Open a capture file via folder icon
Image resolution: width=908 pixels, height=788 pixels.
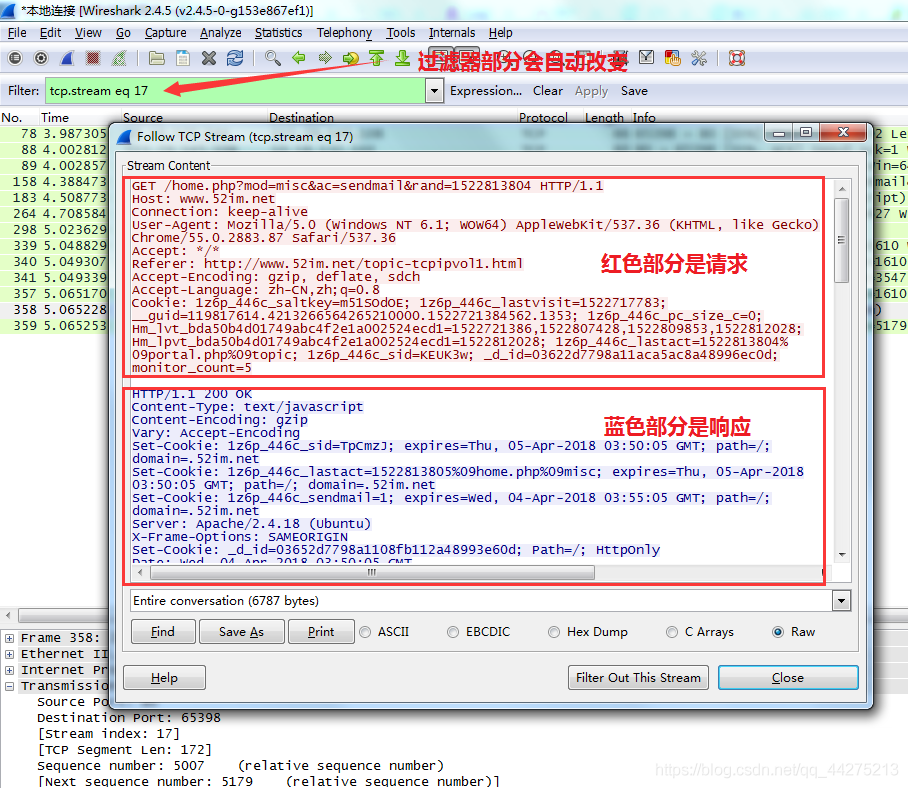point(156,58)
